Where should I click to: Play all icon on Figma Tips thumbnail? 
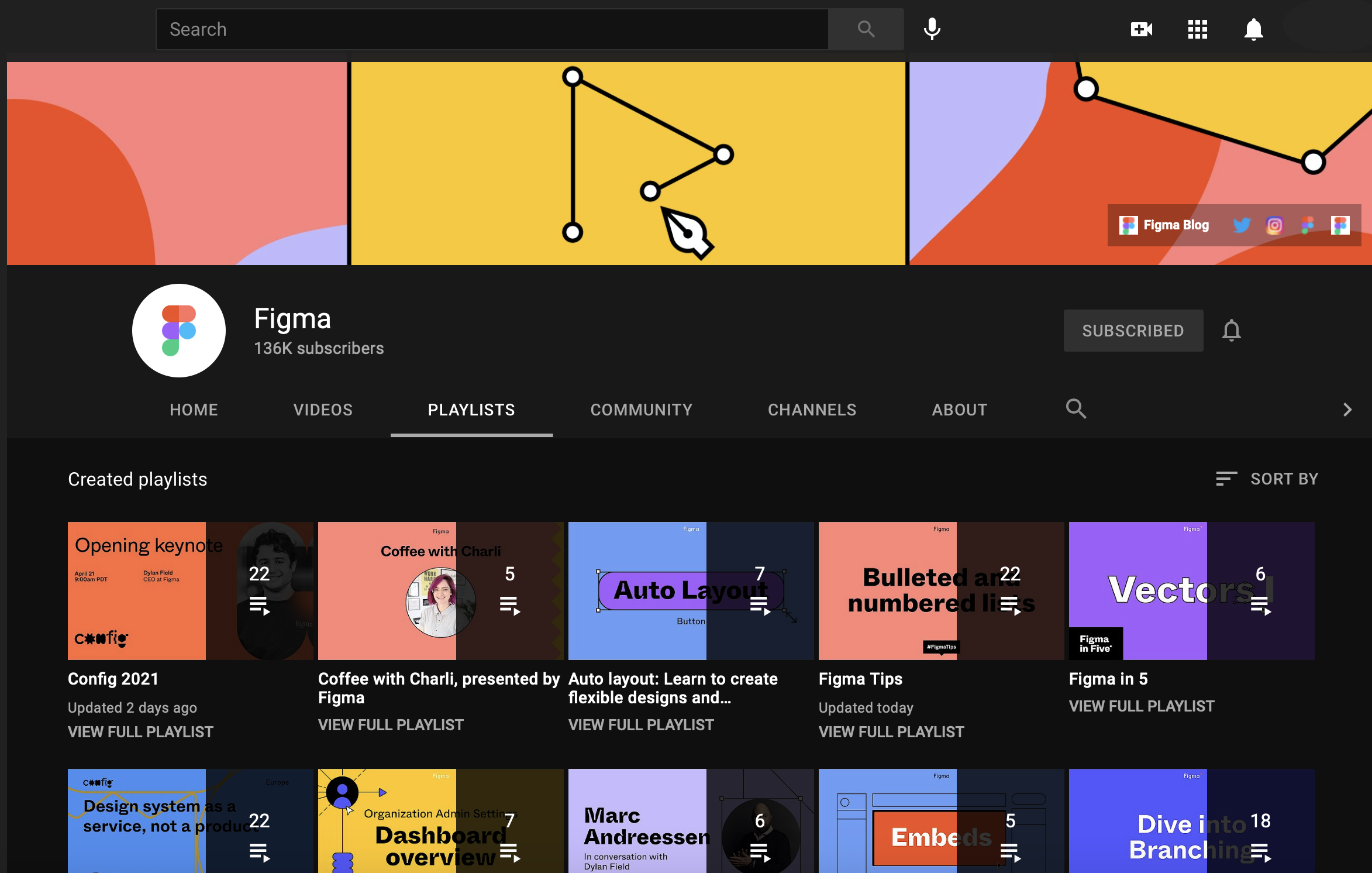coord(1010,606)
